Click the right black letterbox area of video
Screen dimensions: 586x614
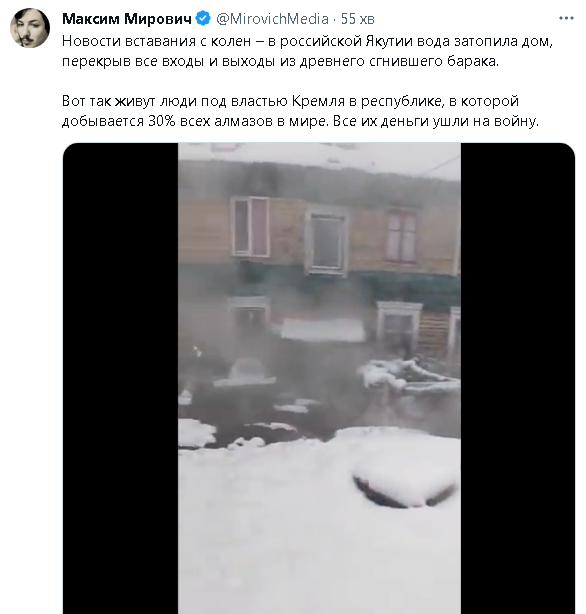[518, 378]
